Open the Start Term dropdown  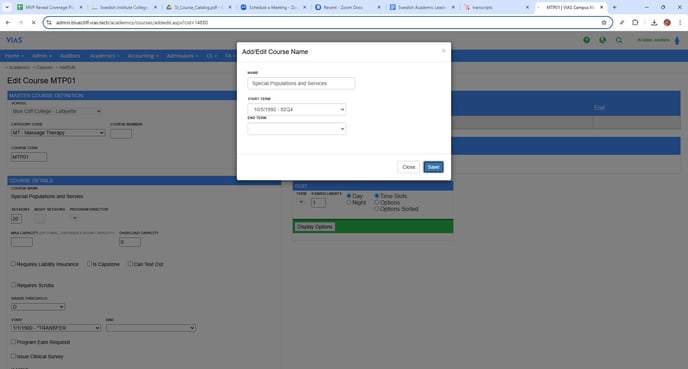pyautogui.click(x=297, y=109)
